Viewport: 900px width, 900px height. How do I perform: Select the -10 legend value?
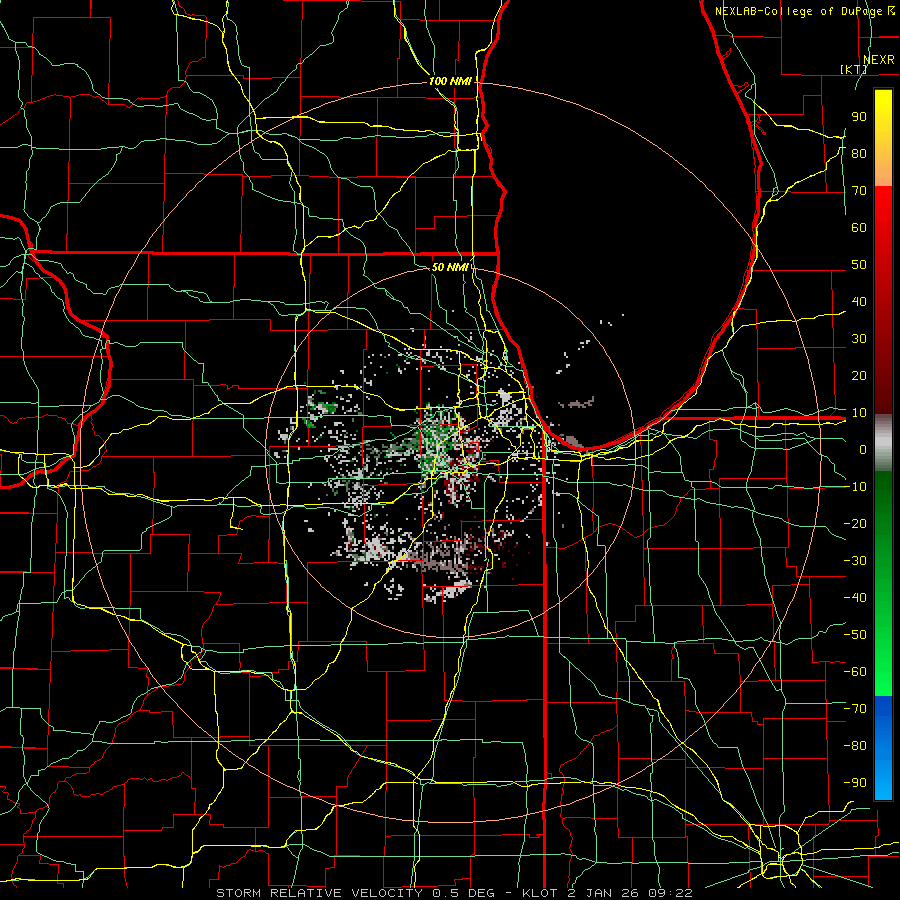pos(855,487)
